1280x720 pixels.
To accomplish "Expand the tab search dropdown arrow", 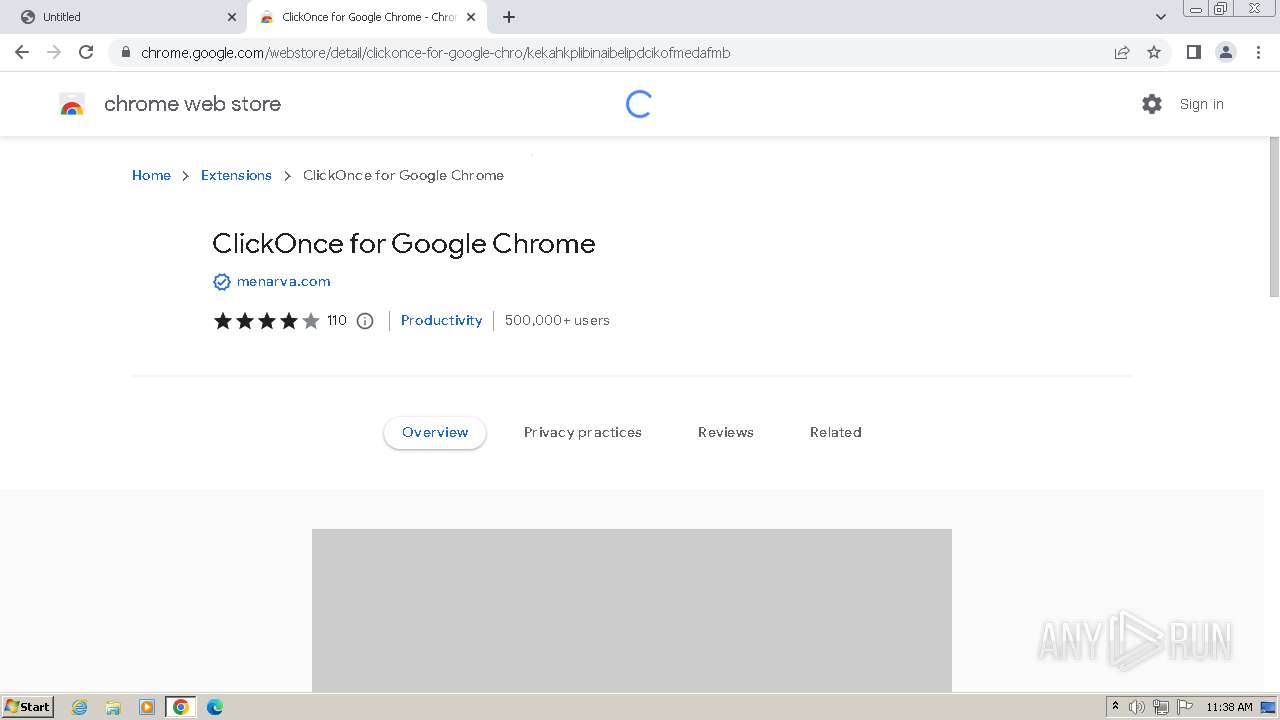I will click(1161, 17).
